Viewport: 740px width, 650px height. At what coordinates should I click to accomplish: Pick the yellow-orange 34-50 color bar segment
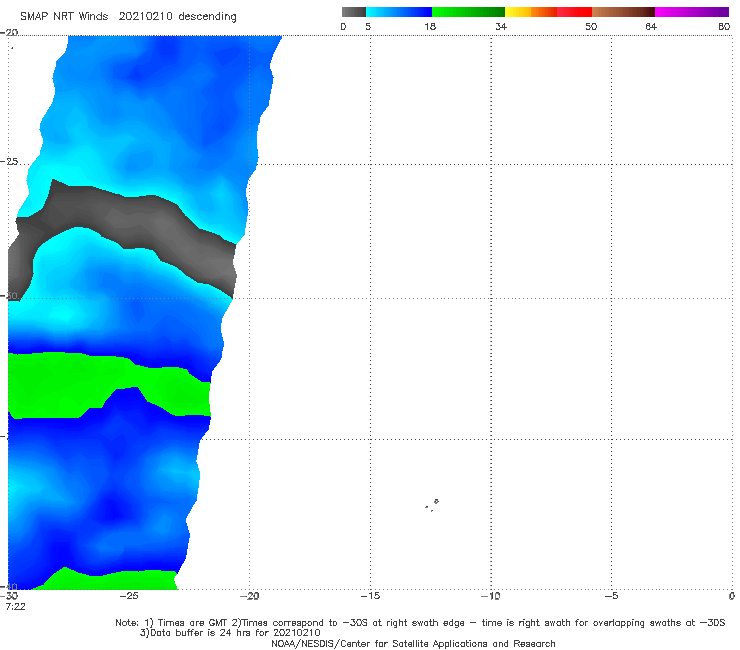click(548, 12)
